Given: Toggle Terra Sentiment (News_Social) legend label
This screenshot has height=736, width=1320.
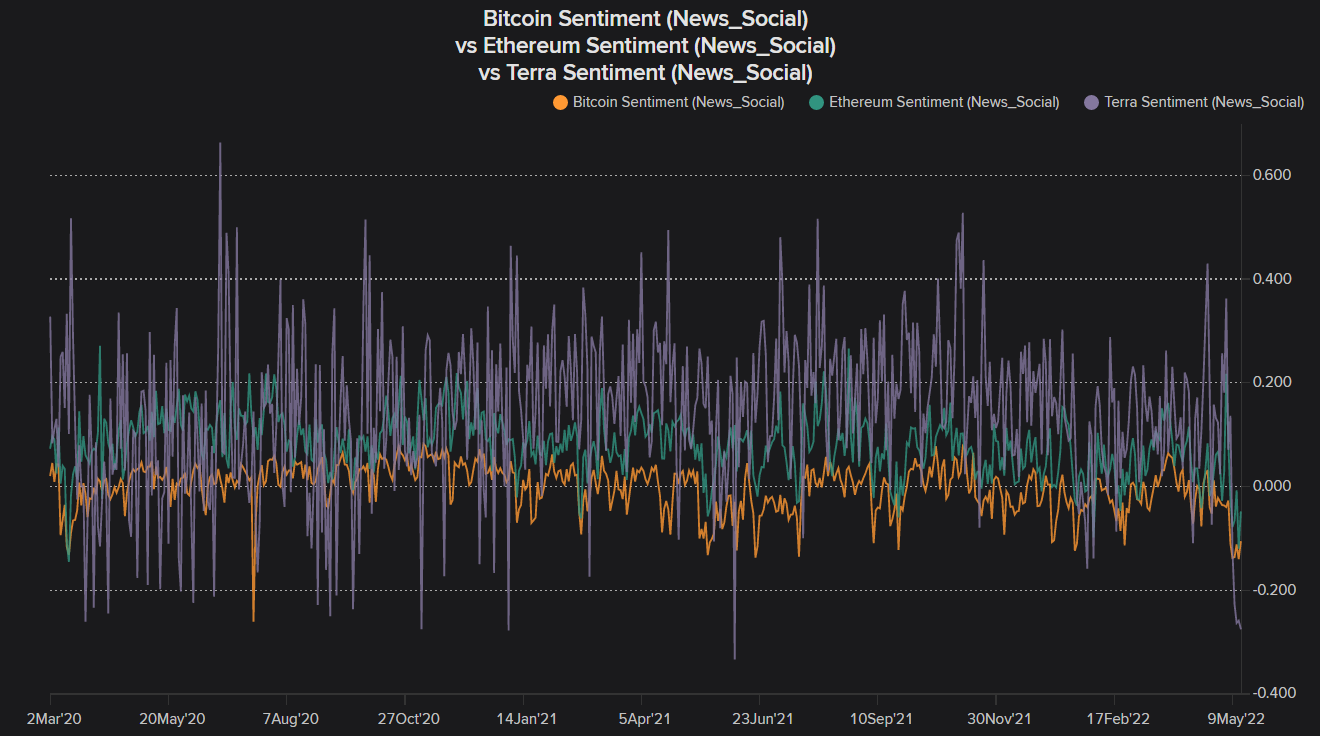Looking at the screenshot, I should [x=1204, y=102].
